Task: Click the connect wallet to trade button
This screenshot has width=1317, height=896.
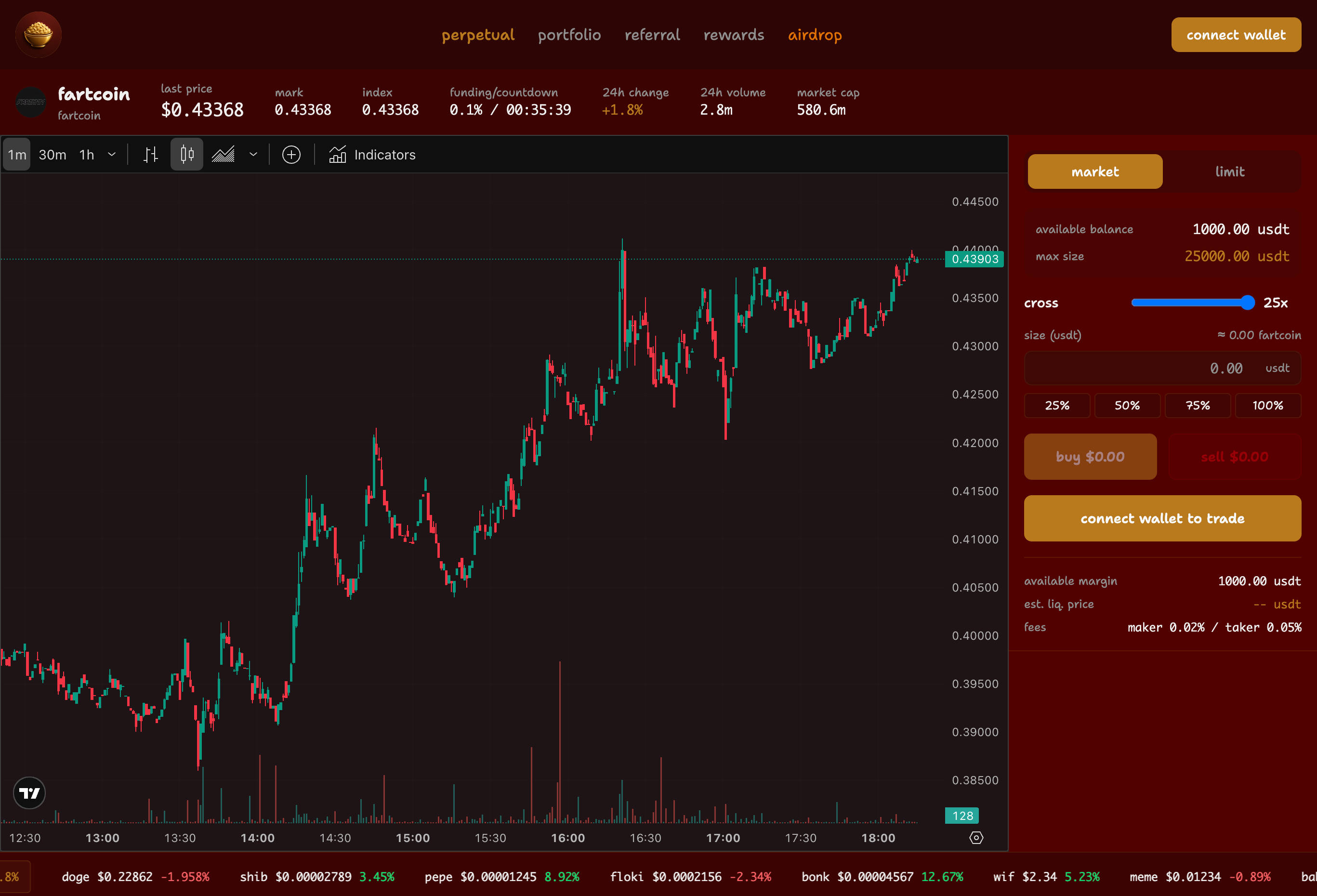Action: pos(1162,518)
